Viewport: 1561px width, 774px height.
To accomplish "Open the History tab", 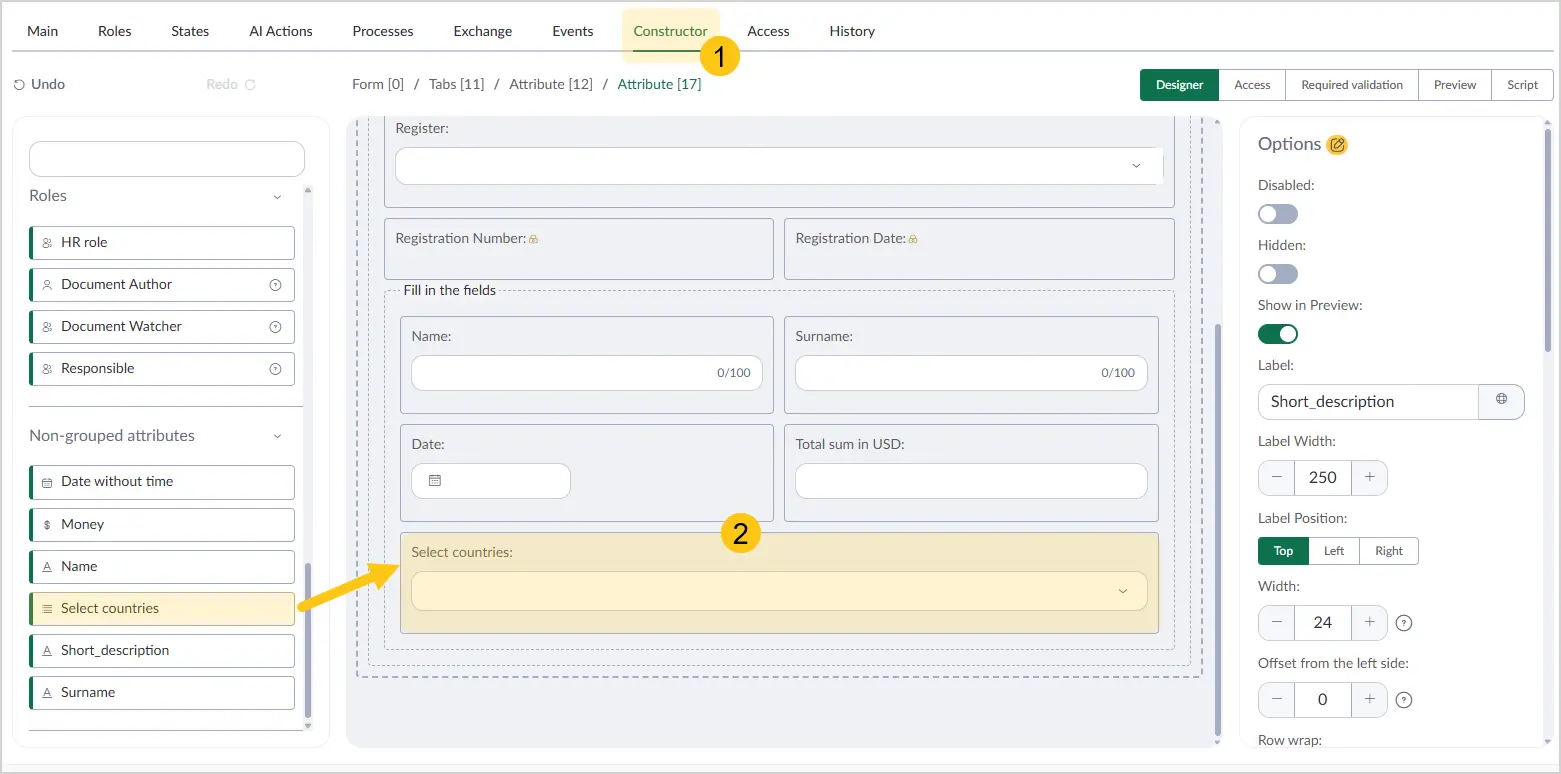I will click(852, 31).
